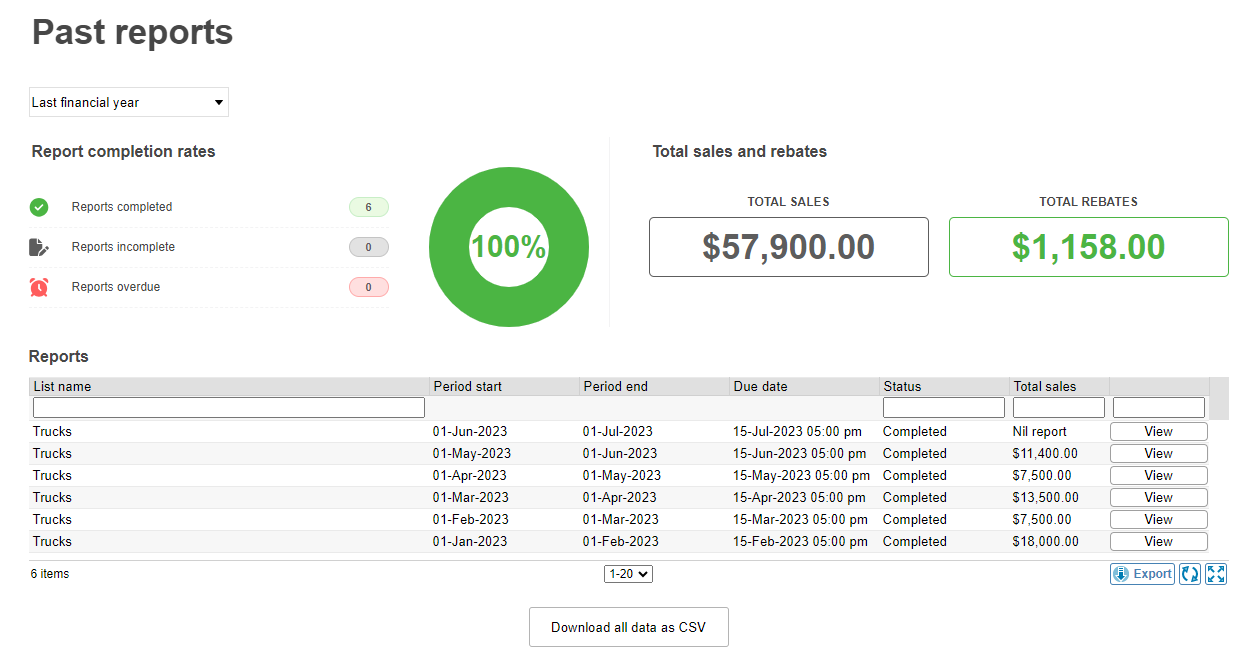View the Trucks report starting 01-Jun-2023

[1158, 432]
